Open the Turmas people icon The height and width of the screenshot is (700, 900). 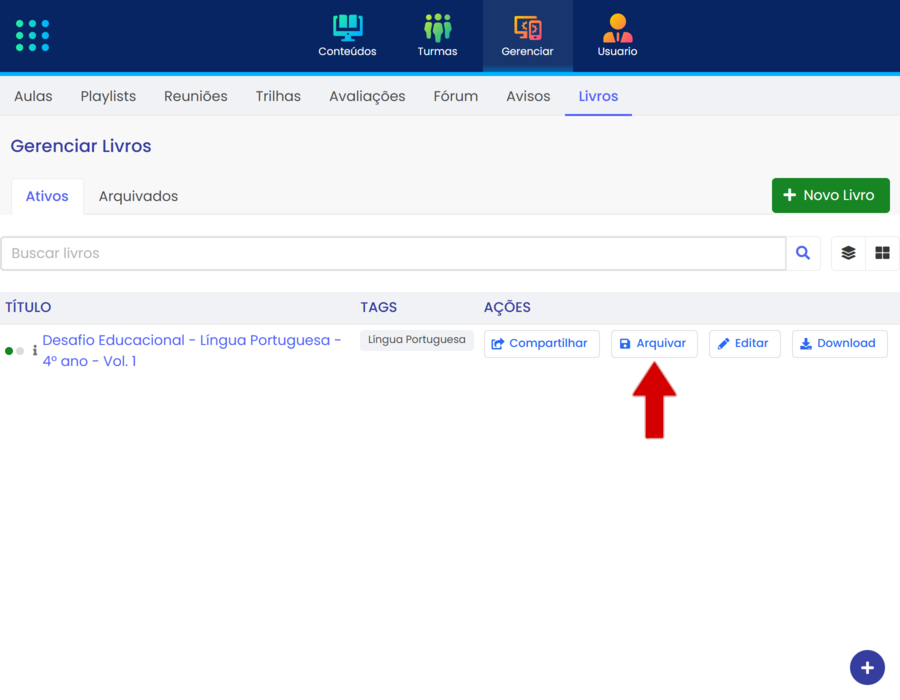[437, 28]
